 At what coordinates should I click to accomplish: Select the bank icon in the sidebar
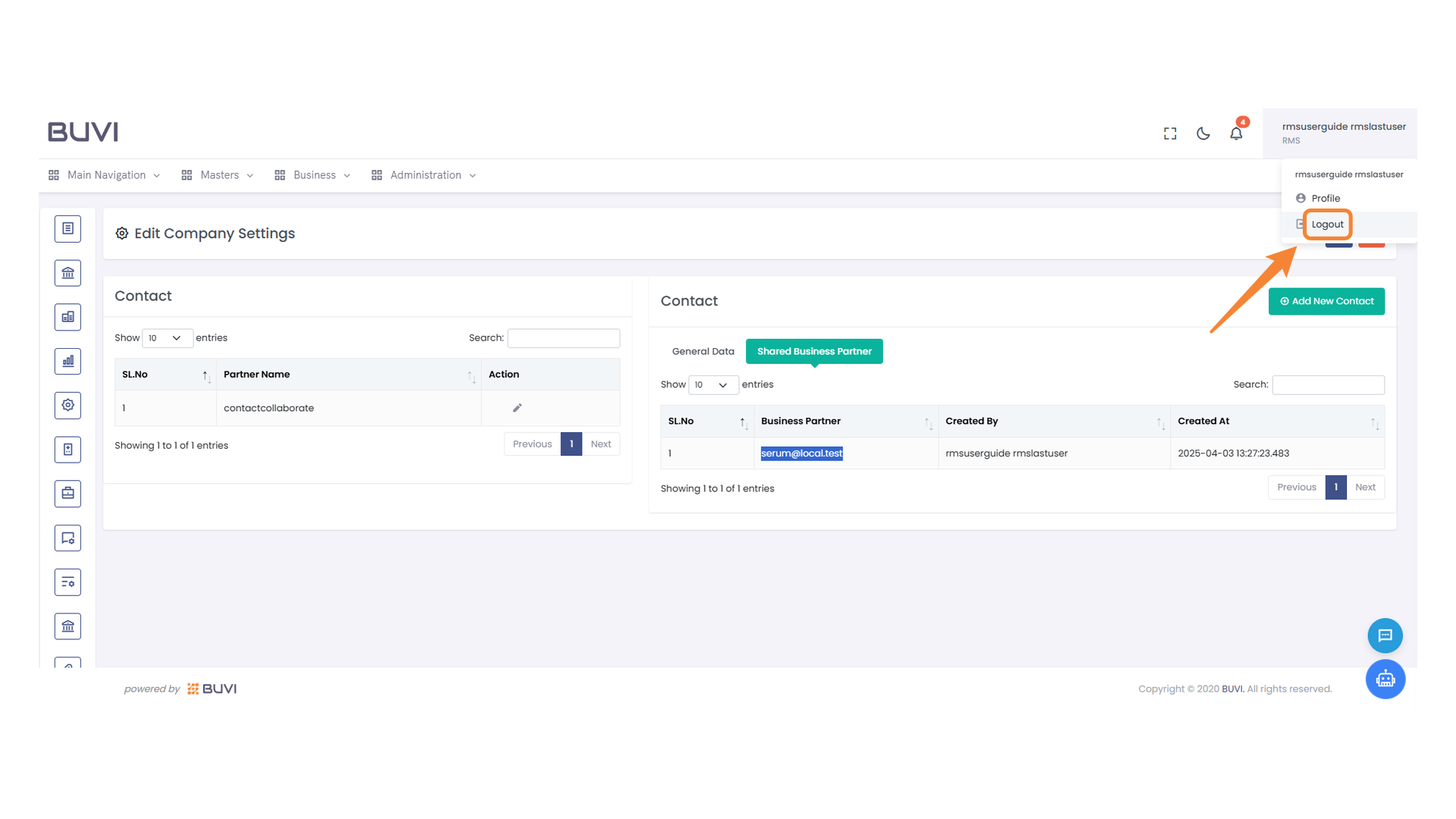pyautogui.click(x=67, y=272)
